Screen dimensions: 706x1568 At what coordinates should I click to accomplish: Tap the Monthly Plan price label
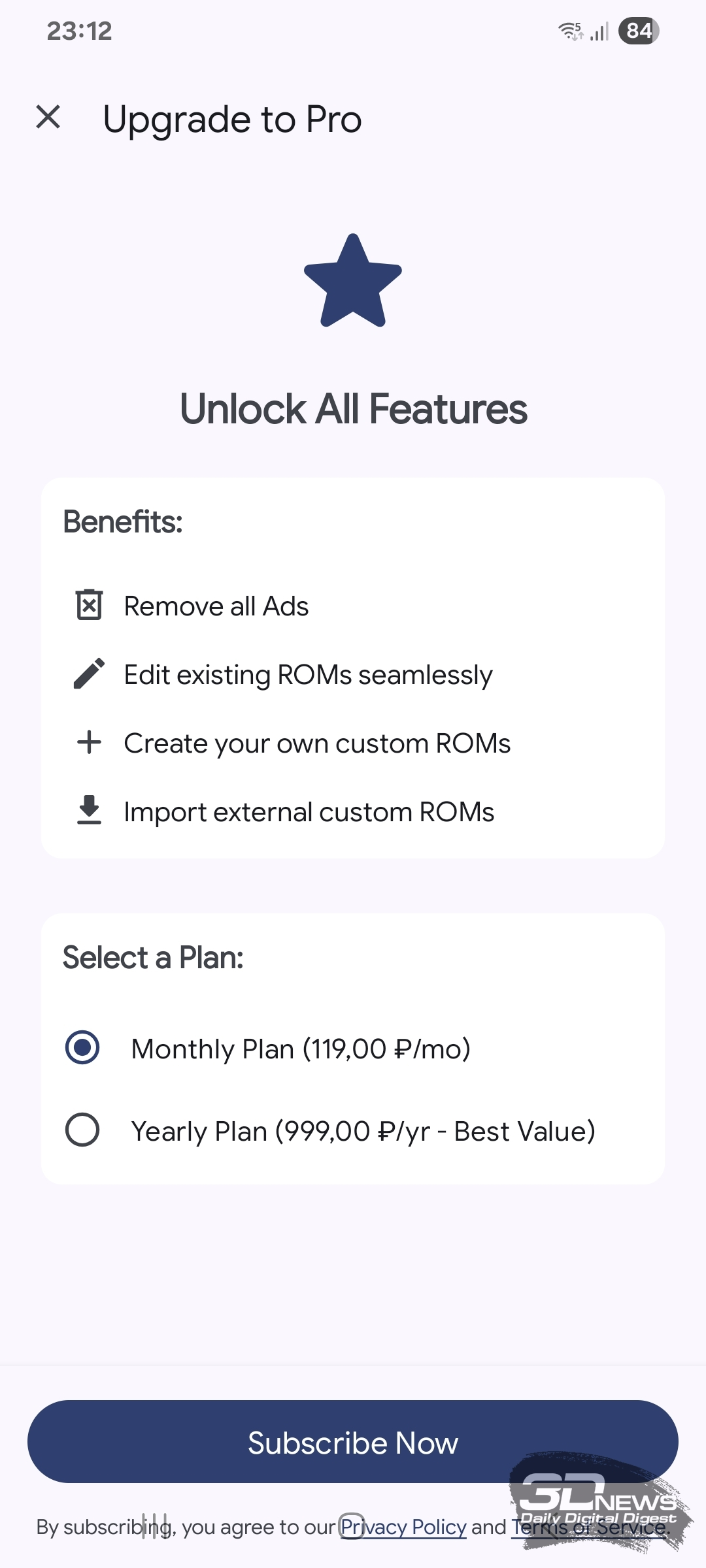tap(301, 1049)
